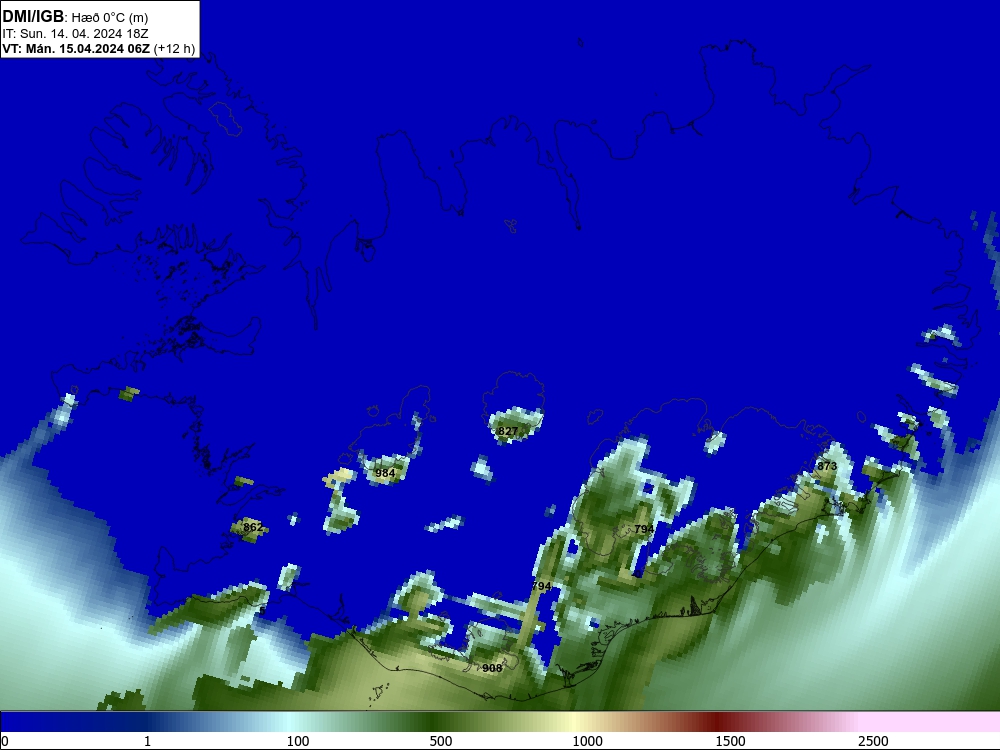Screen dimensions: 1000x750
Task: Click the color scale at the 1500 value
Action: [730, 740]
